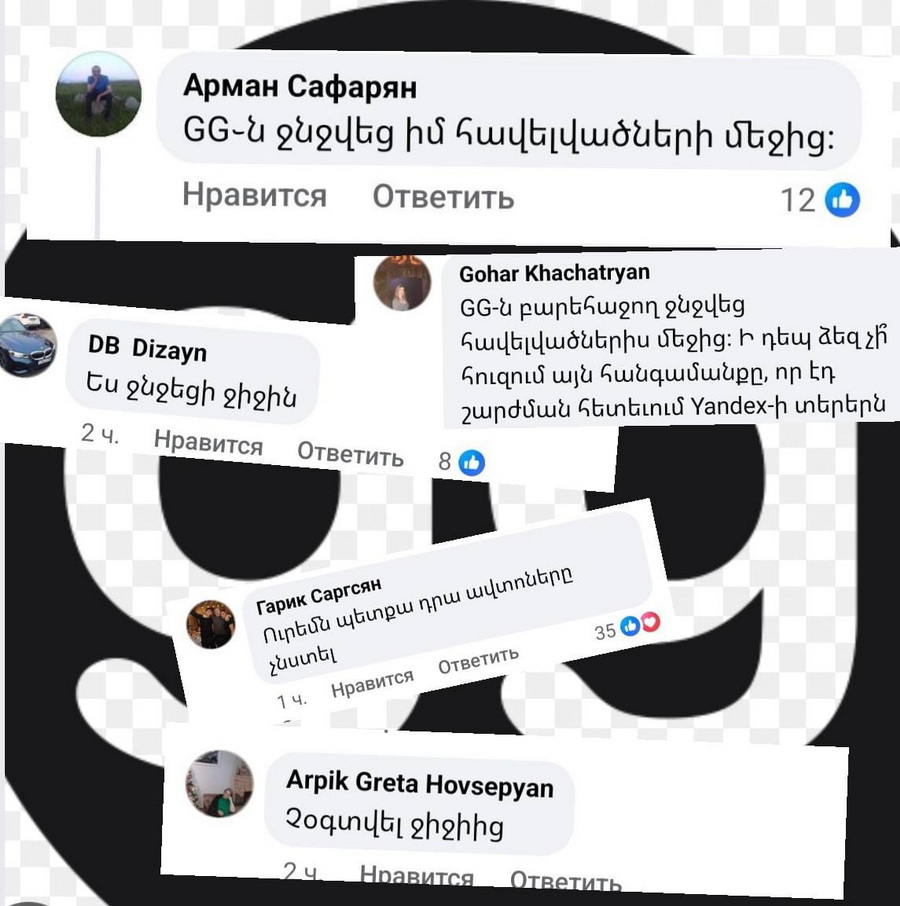Open Арман Сафарян's profile picture
This screenshot has height=906, width=900.
point(98,94)
